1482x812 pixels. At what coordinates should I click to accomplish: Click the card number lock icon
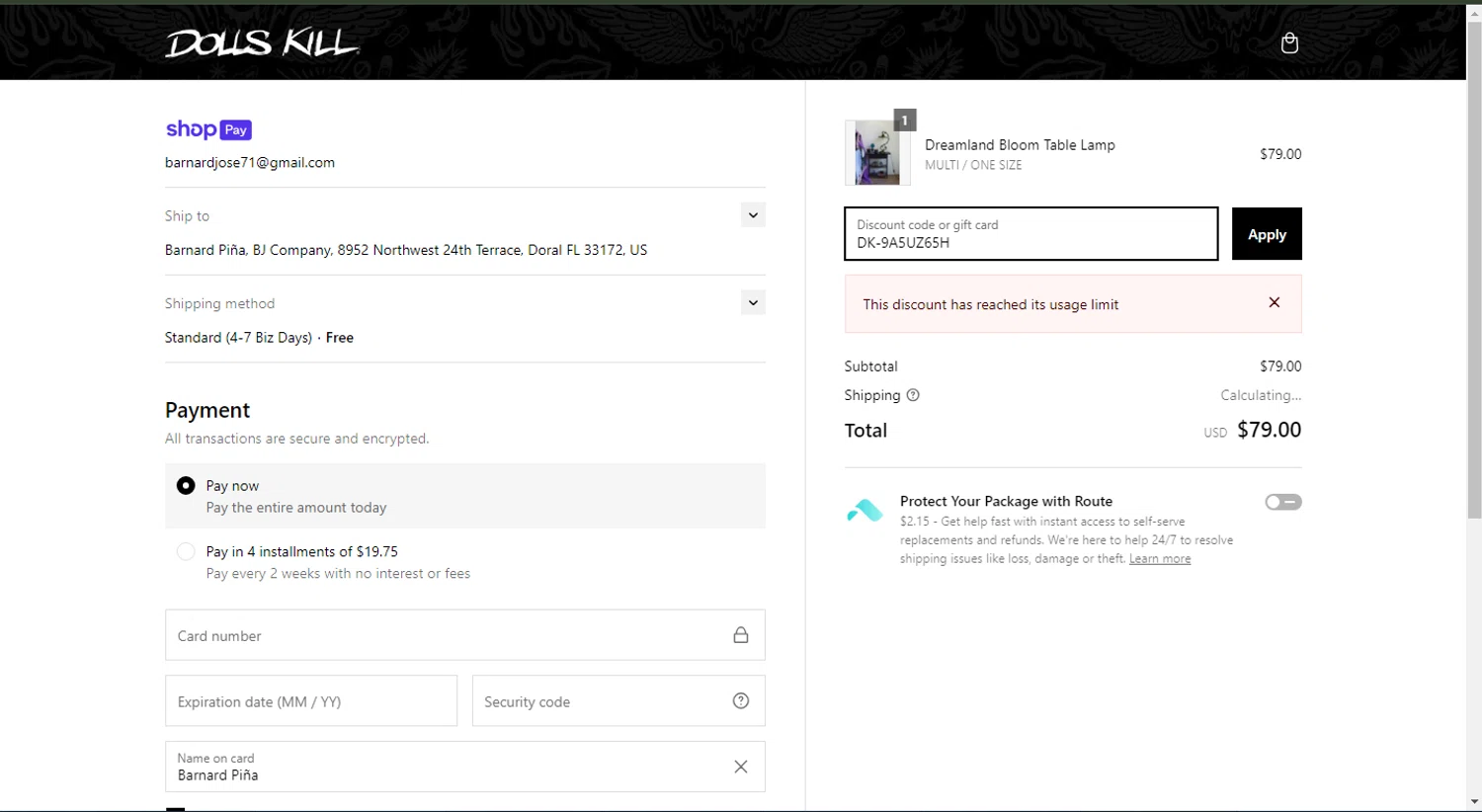(x=741, y=635)
